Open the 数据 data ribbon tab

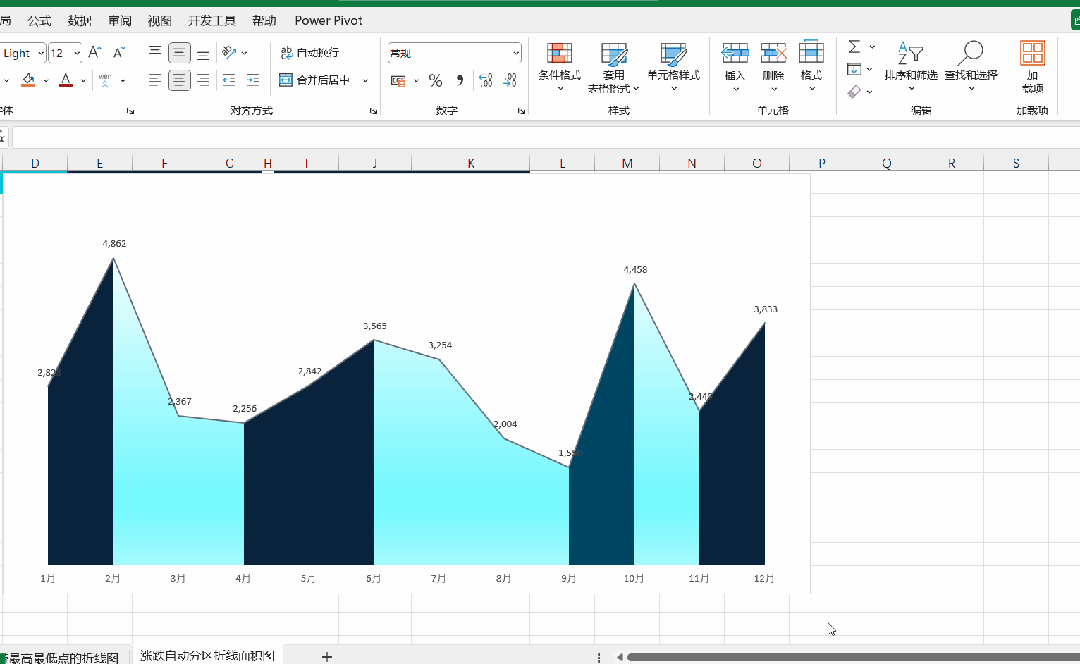point(79,21)
